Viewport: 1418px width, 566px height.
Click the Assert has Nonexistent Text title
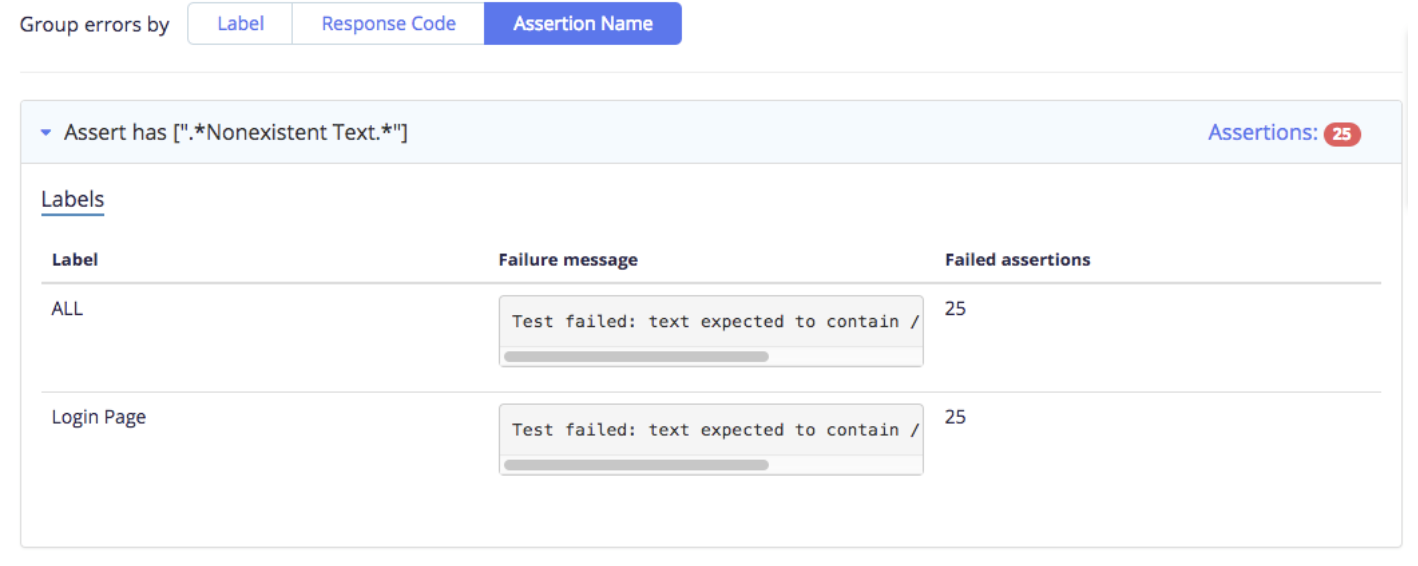(x=236, y=132)
